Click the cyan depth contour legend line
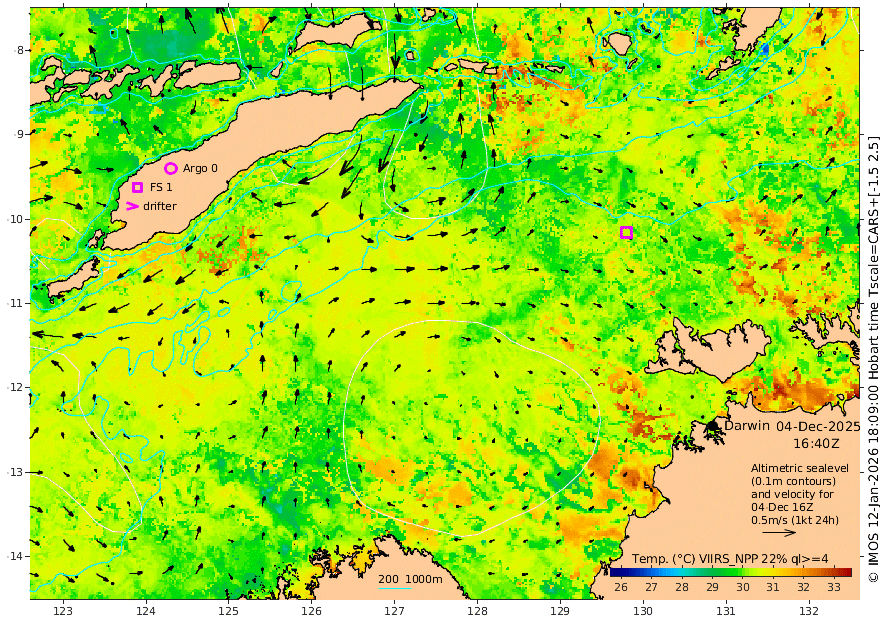 coord(394,588)
